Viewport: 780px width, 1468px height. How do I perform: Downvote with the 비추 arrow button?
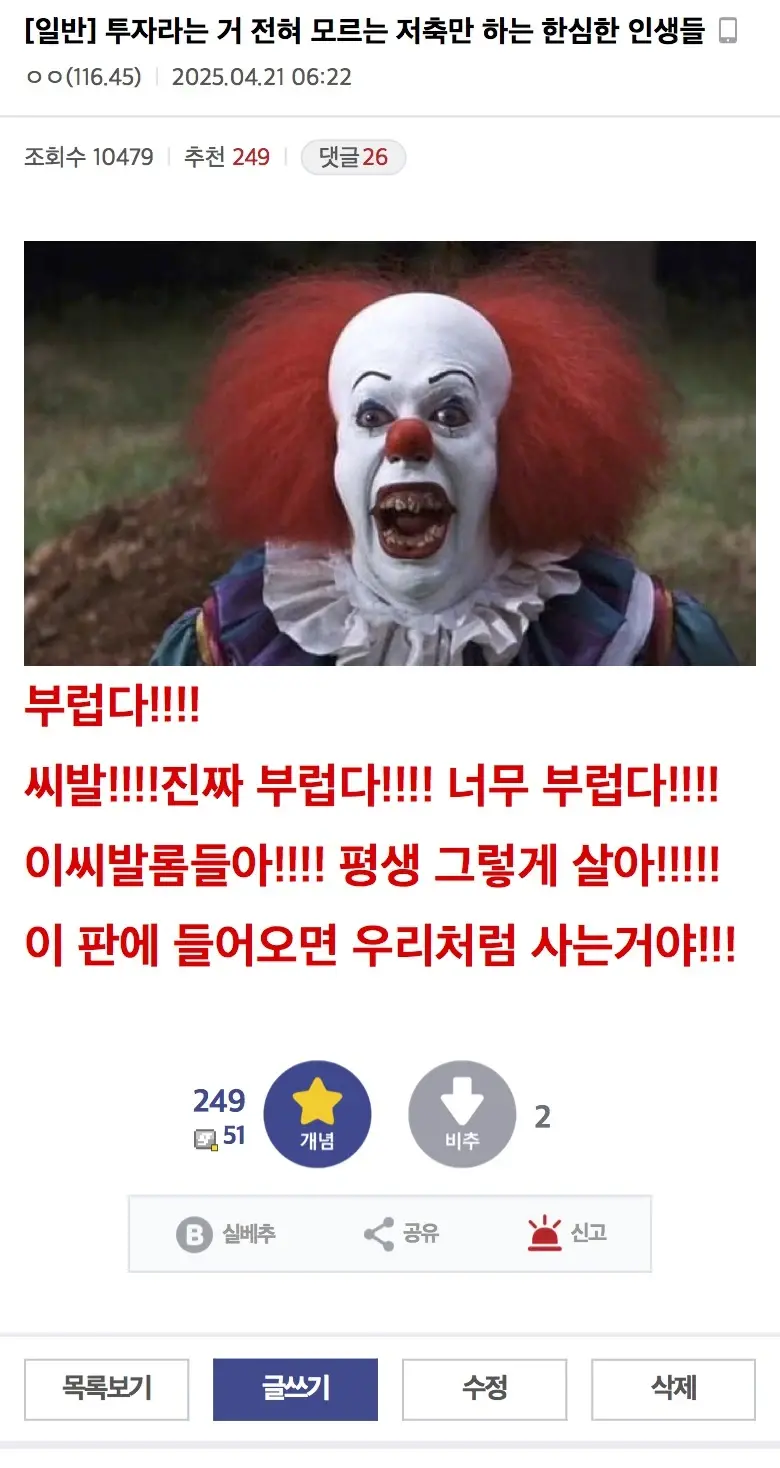pyautogui.click(x=462, y=1114)
